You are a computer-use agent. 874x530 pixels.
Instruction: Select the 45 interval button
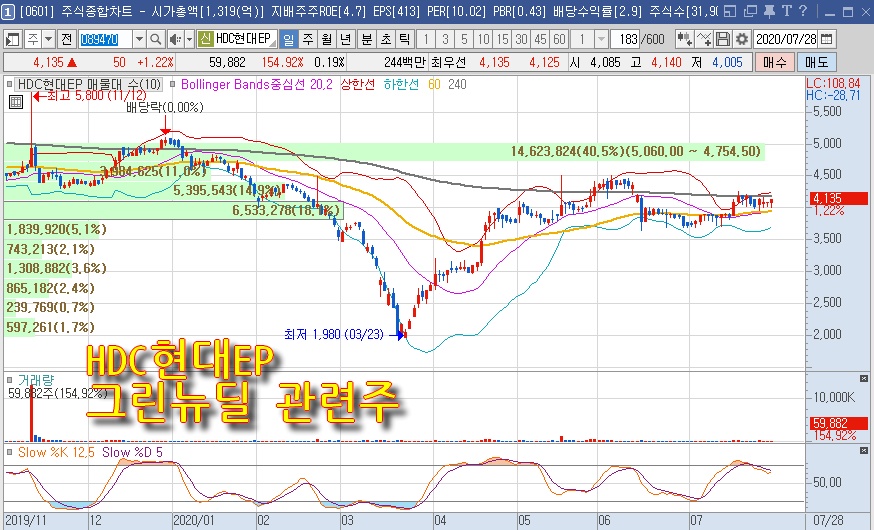(x=540, y=39)
